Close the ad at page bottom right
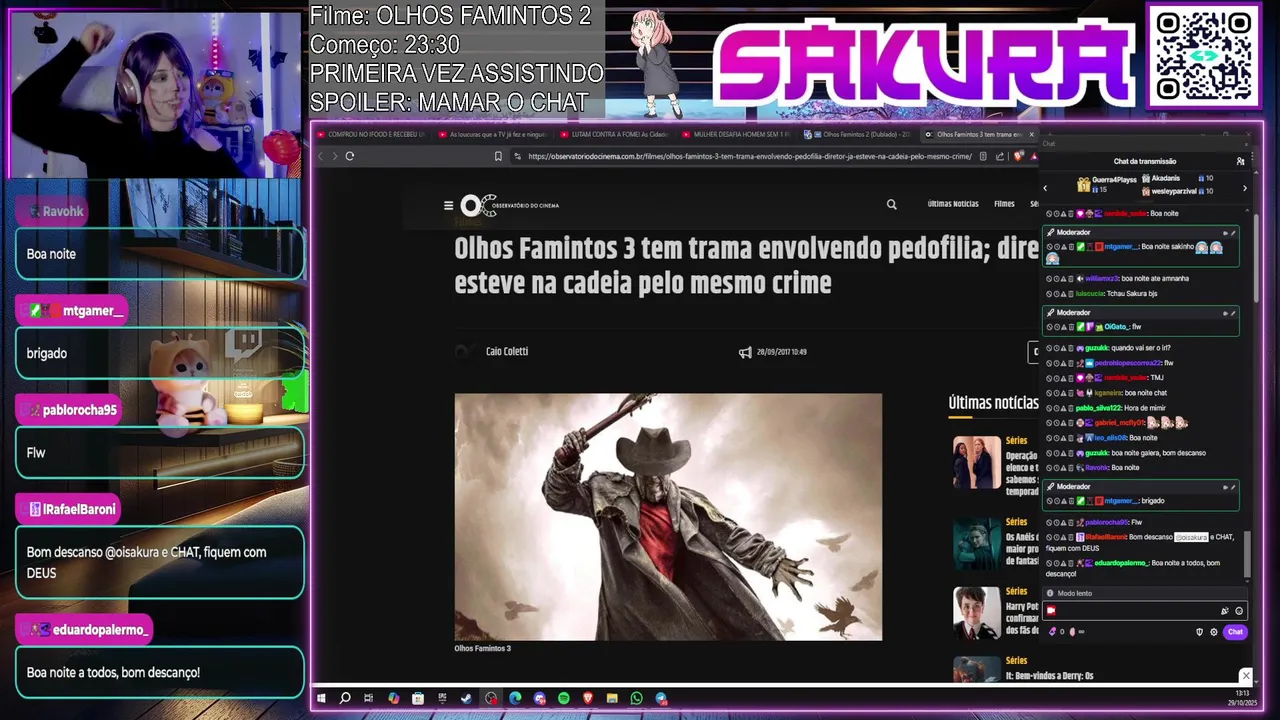This screenshot has height=720, width=1280. tap(1245, 676)
